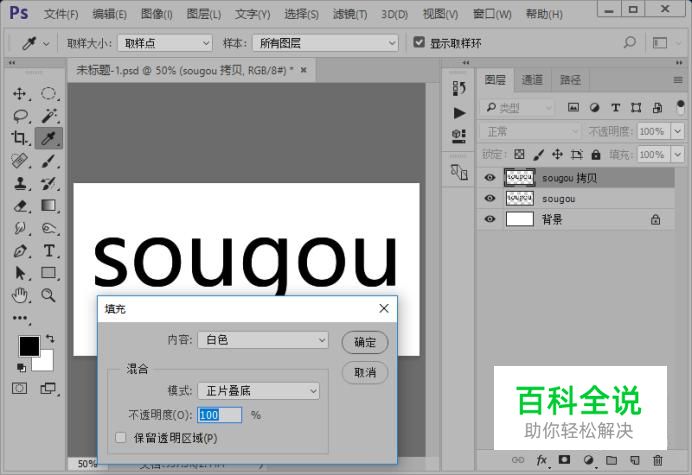Create a new group folder icon
Viewport: 692px width, 475px height.
click(611, 460)
